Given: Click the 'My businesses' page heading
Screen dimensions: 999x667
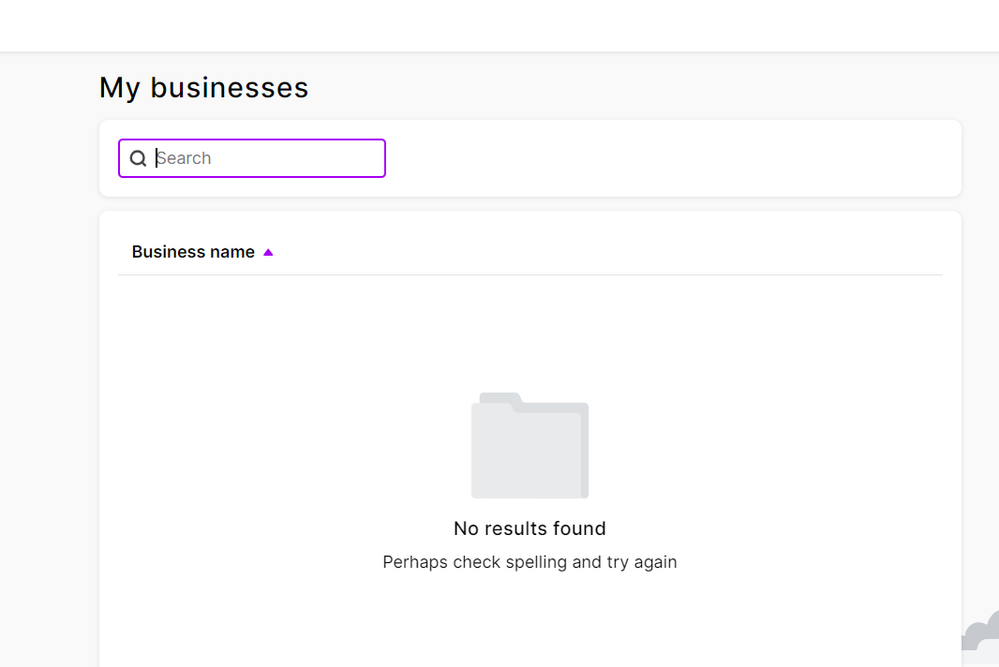Looking at the screenshot, I should pos(203,88).
